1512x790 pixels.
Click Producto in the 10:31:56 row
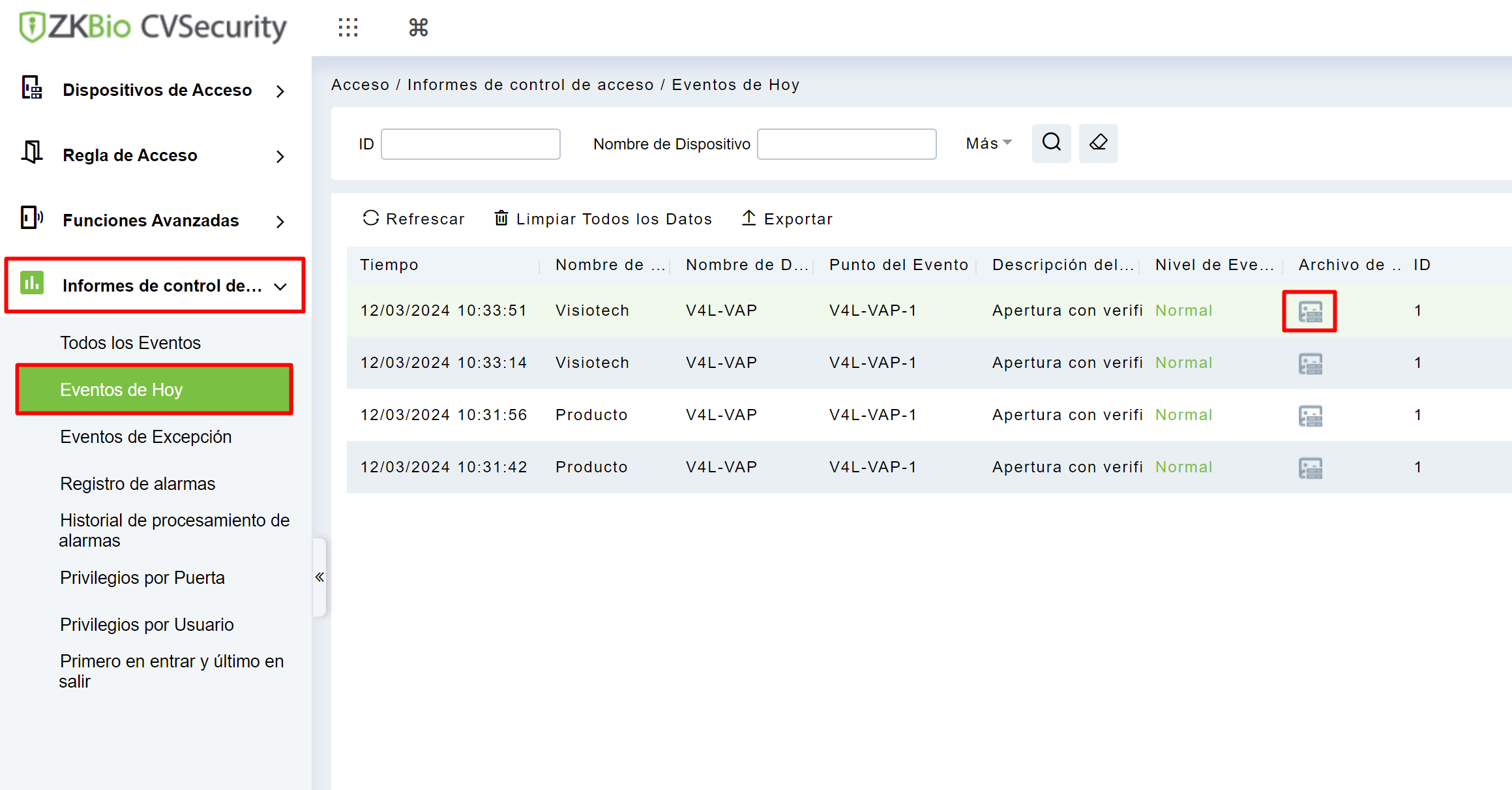click(591, 415)
